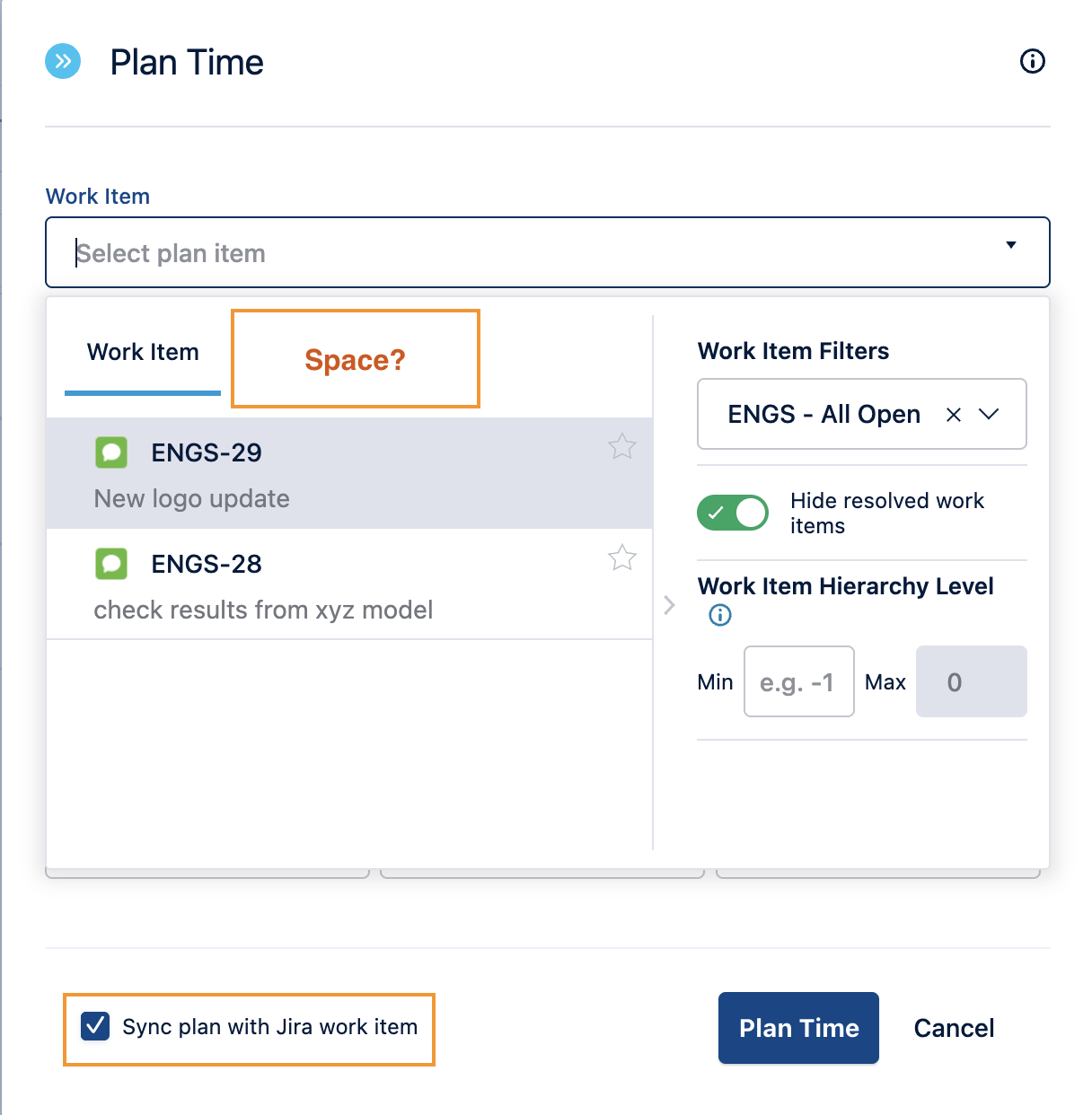The height and width of the screenshot is (1115, 1092).
Task: Click the green issue type icon for ENGS-29
Action: click(x=111, y=452)
